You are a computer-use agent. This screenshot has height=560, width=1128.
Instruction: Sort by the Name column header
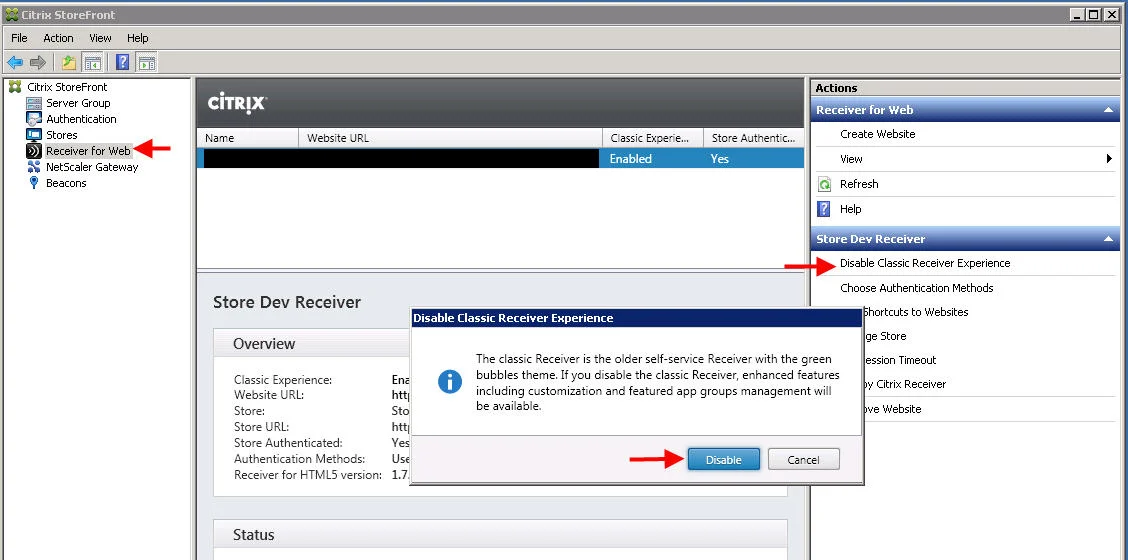point(248,138)
